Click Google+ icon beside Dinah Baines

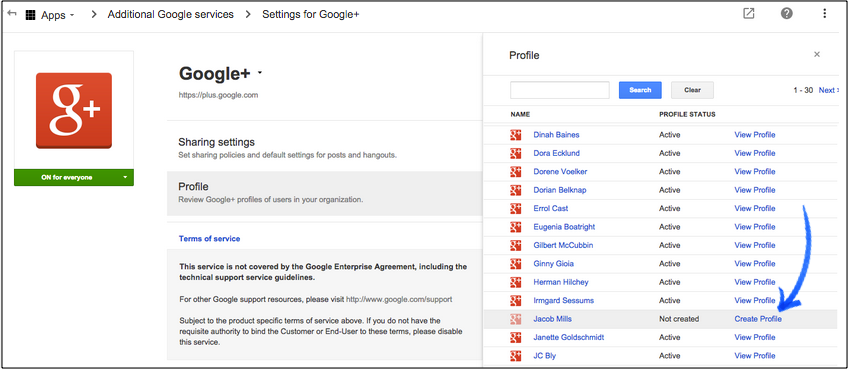point(515,135)
